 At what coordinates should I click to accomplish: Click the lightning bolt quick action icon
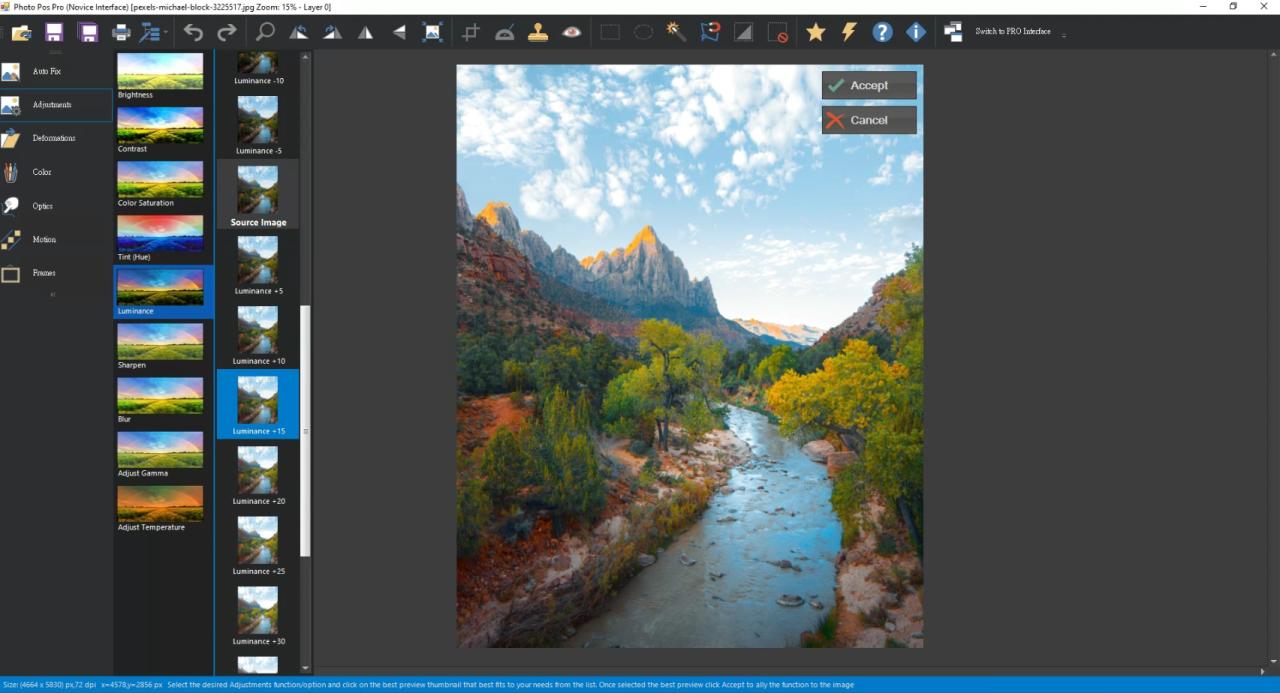[849, 32]
